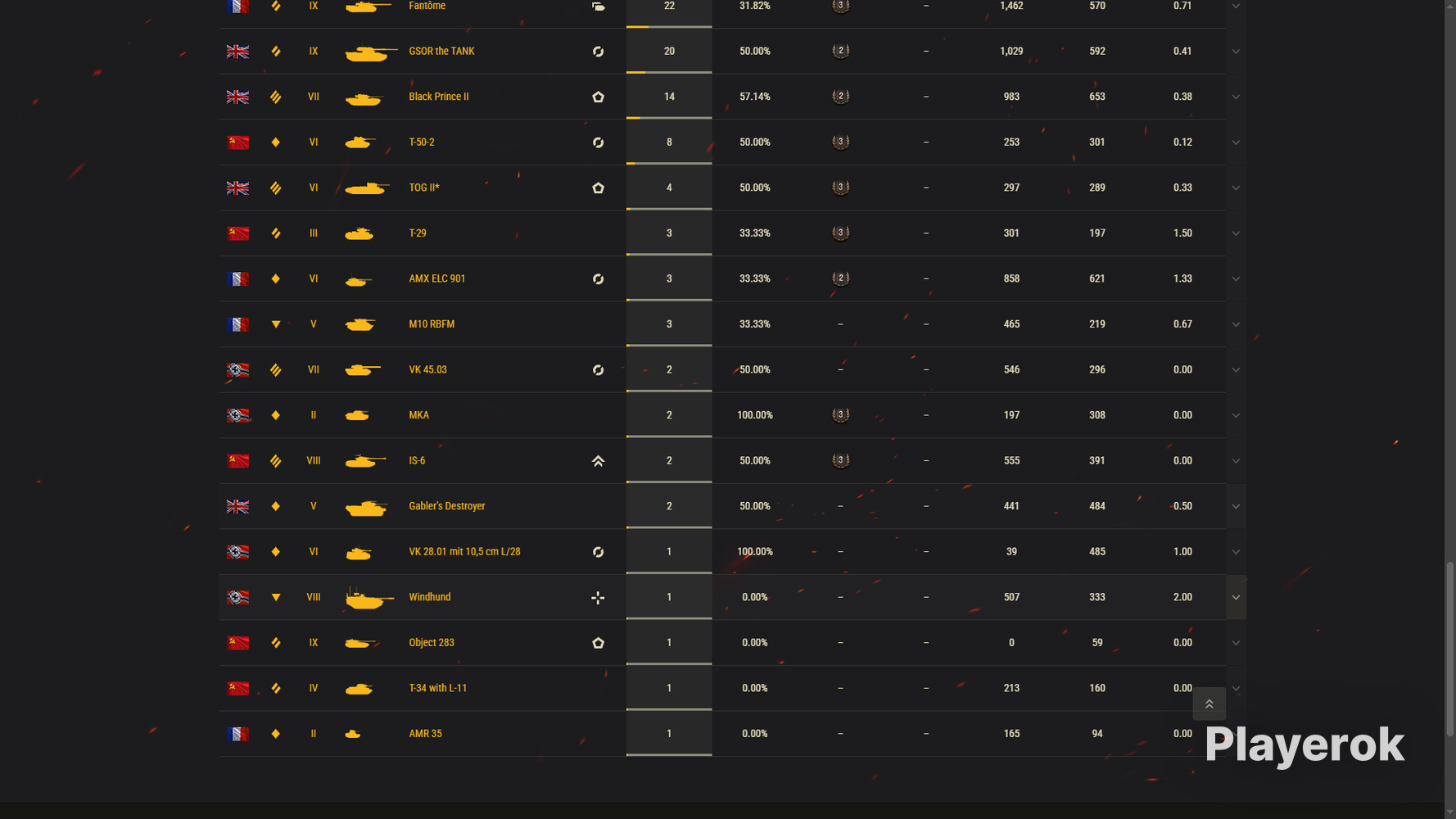Open the Black Prince II tank link

click(x=439, y=97)
